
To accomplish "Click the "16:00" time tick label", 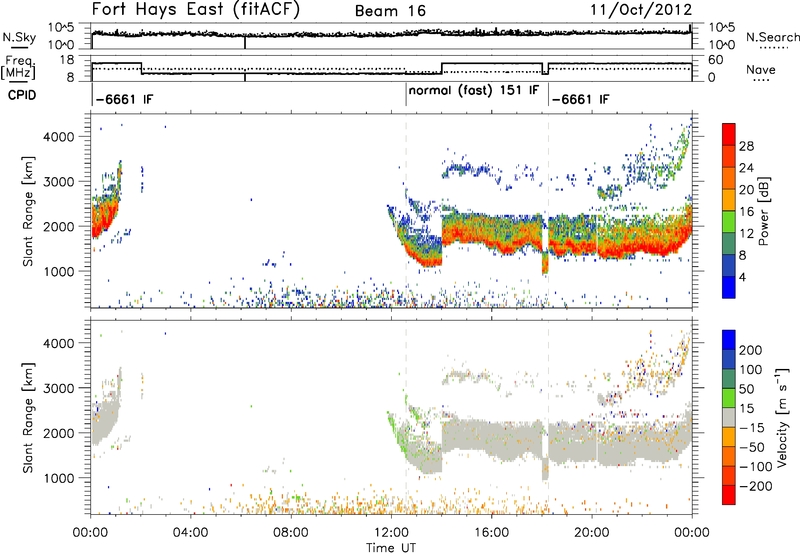I will tap(491, 533).
